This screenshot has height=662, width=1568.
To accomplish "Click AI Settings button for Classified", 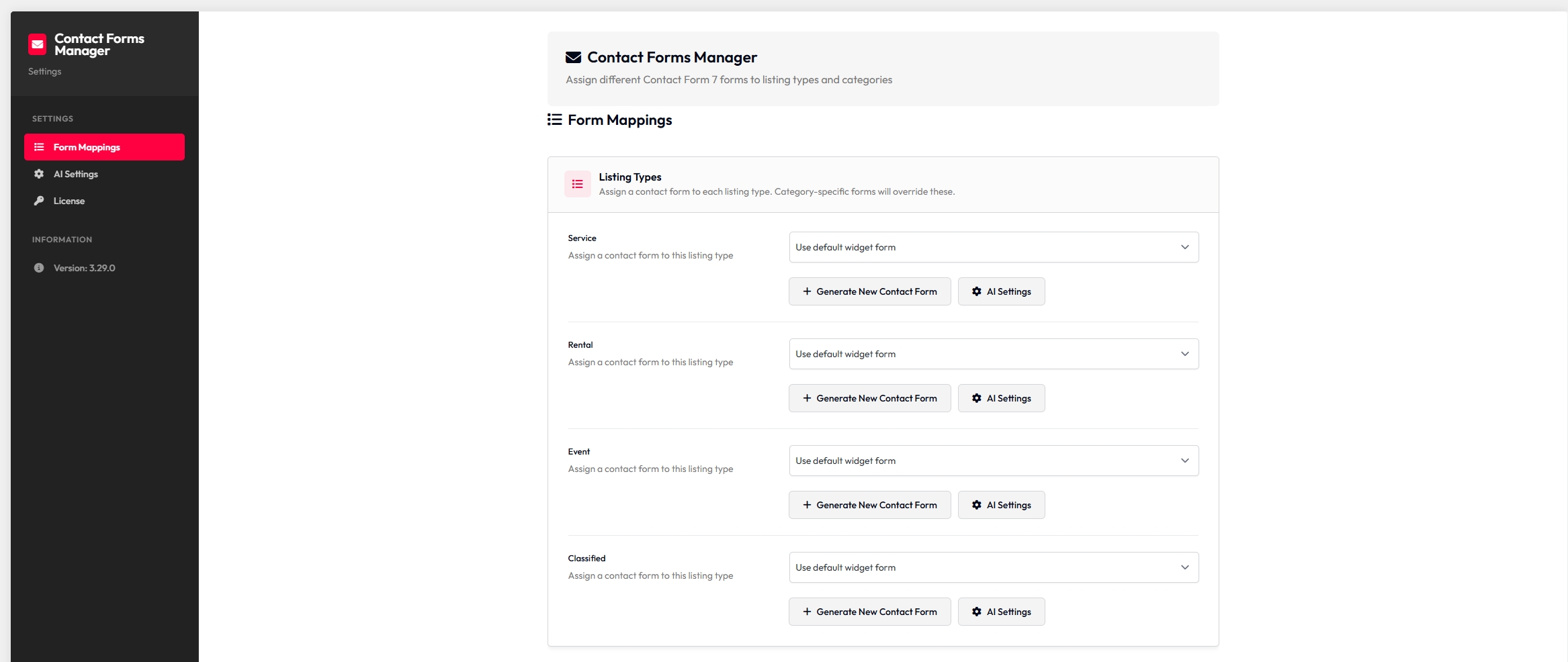I will 1001,612.
